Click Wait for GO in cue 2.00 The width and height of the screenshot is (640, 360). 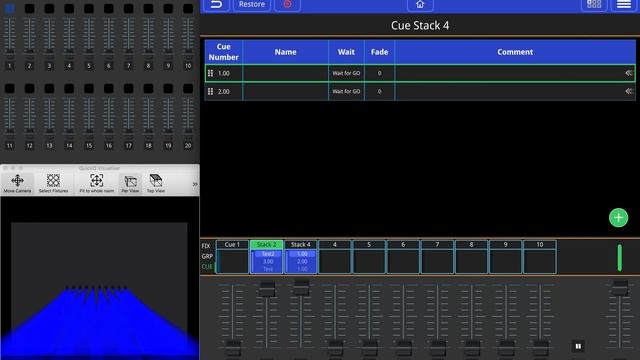click(x=346, y=91)
